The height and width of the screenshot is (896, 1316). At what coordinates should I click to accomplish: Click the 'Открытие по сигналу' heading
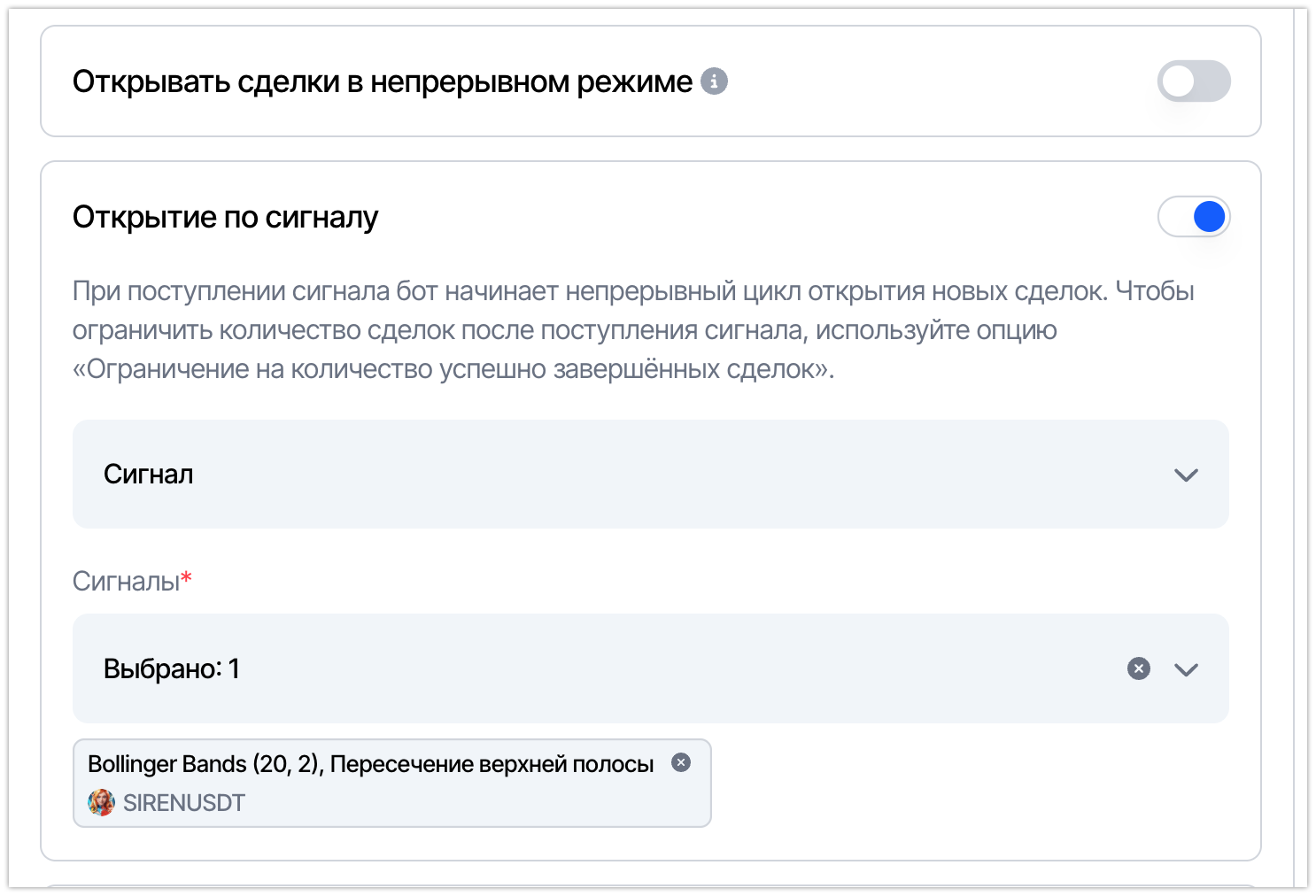[226, 217]
